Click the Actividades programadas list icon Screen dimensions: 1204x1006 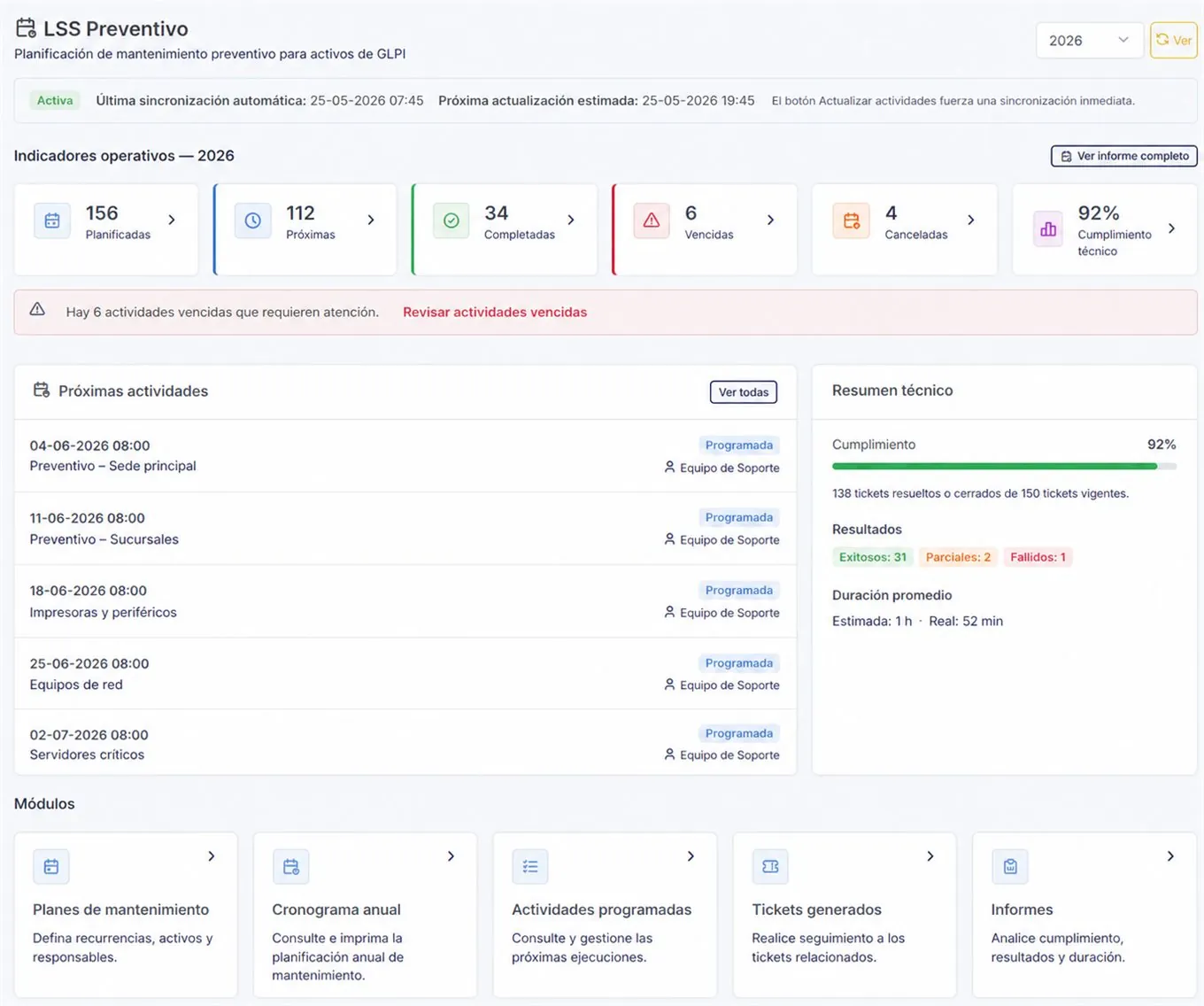tap(530, 867)
